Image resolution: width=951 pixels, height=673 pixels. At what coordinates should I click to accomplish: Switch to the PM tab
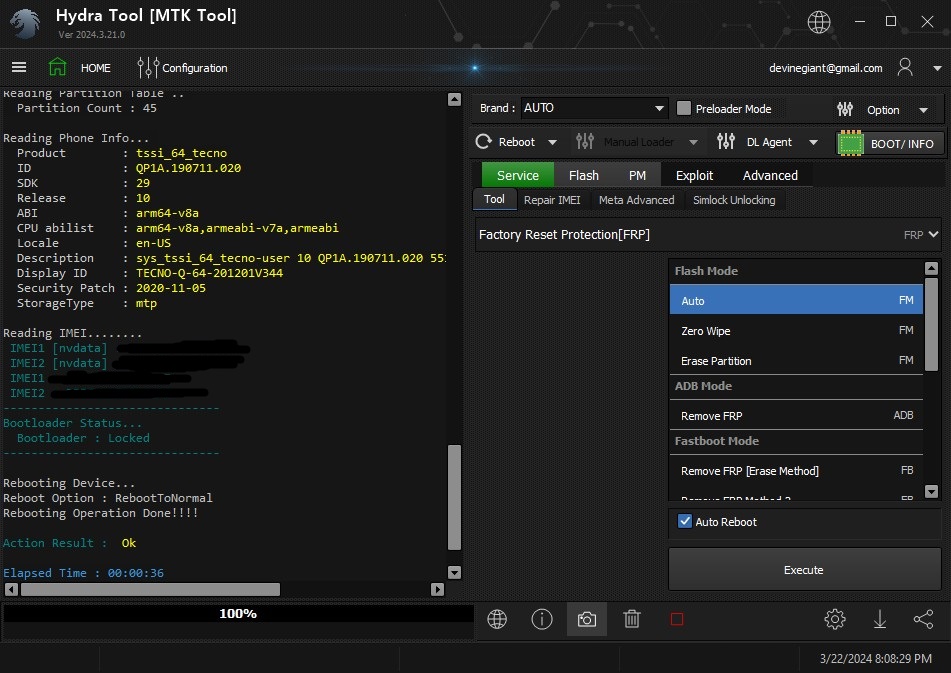637,175
